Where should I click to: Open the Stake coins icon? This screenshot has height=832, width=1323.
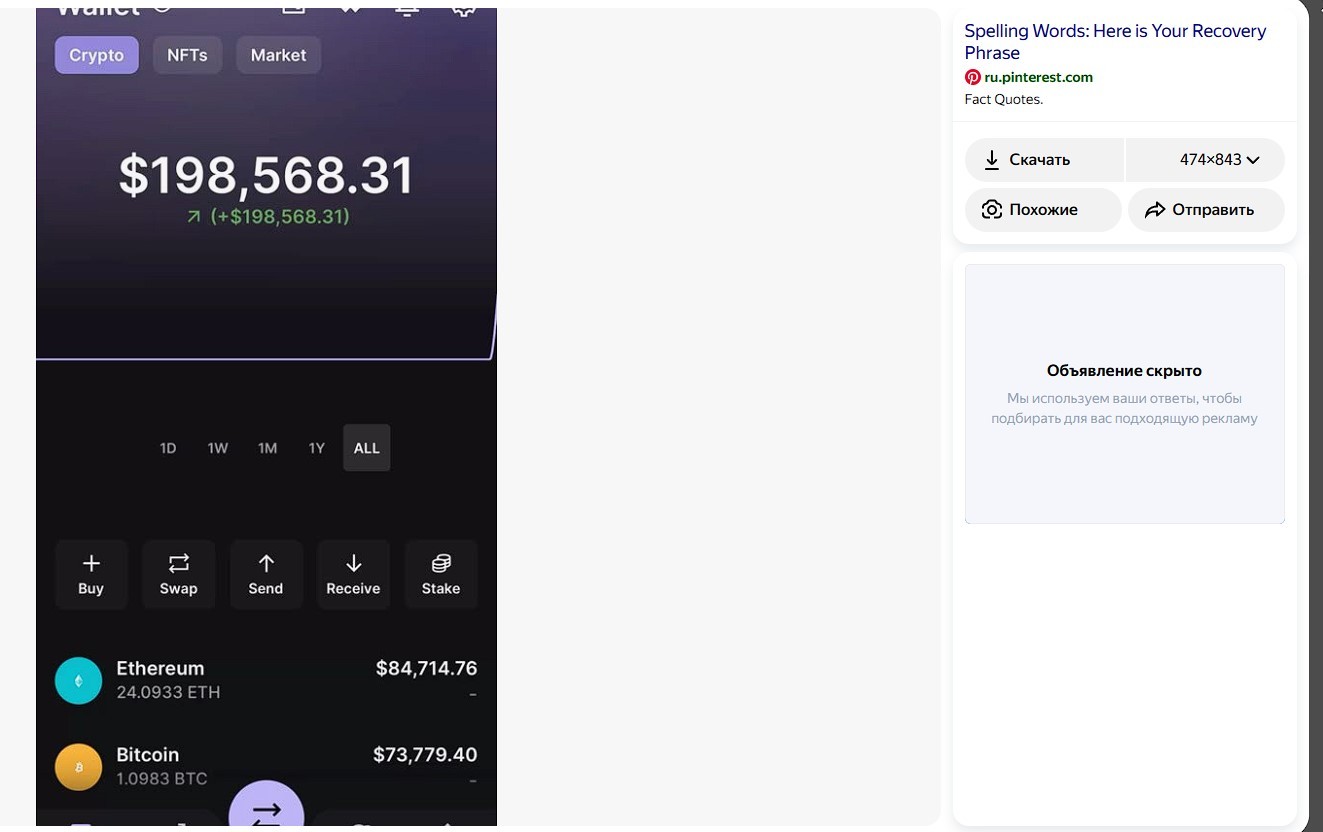[x=441, y=564]
